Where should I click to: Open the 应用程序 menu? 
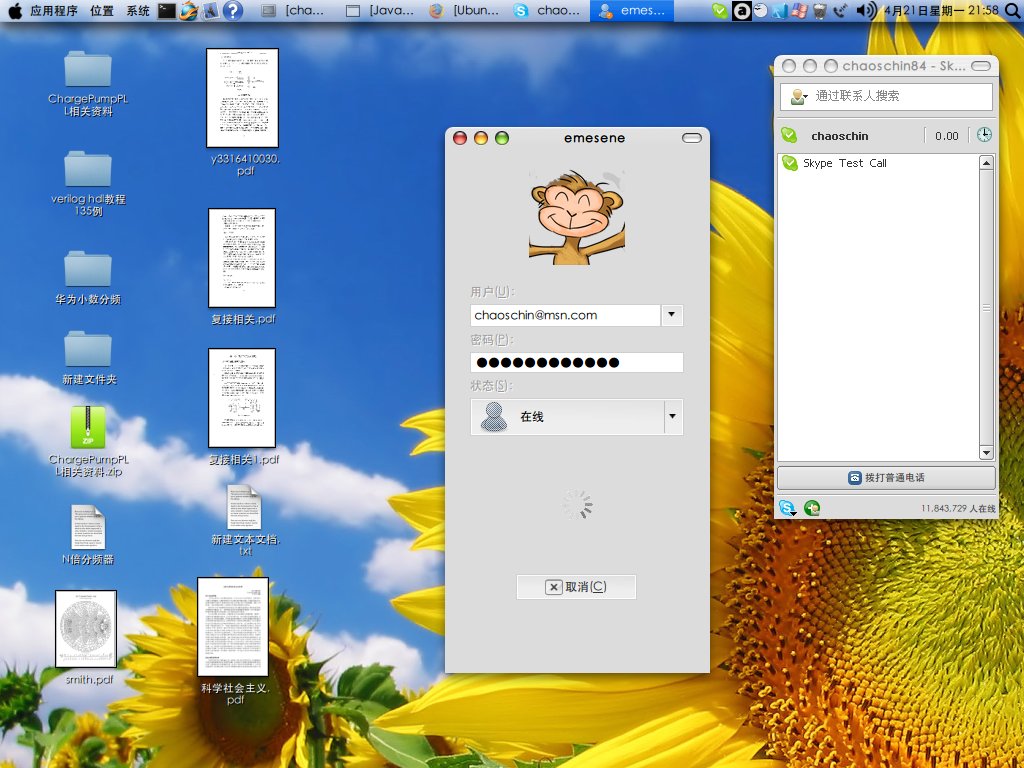pos(54,10)
